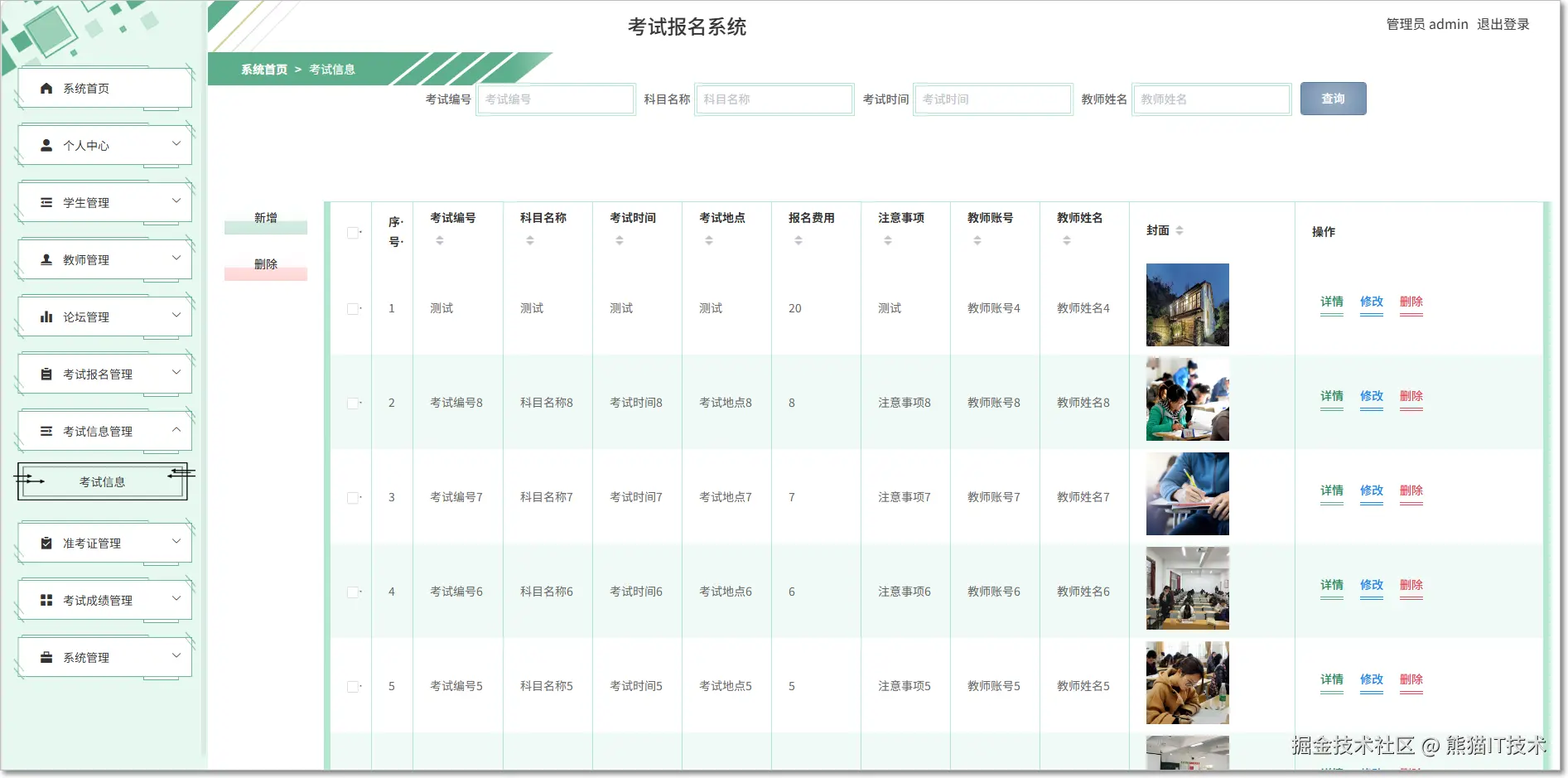Open 系统首页 in the sidebar
Image resolution: width=1568 pixels, height=778 pixels.
(105, 88)
